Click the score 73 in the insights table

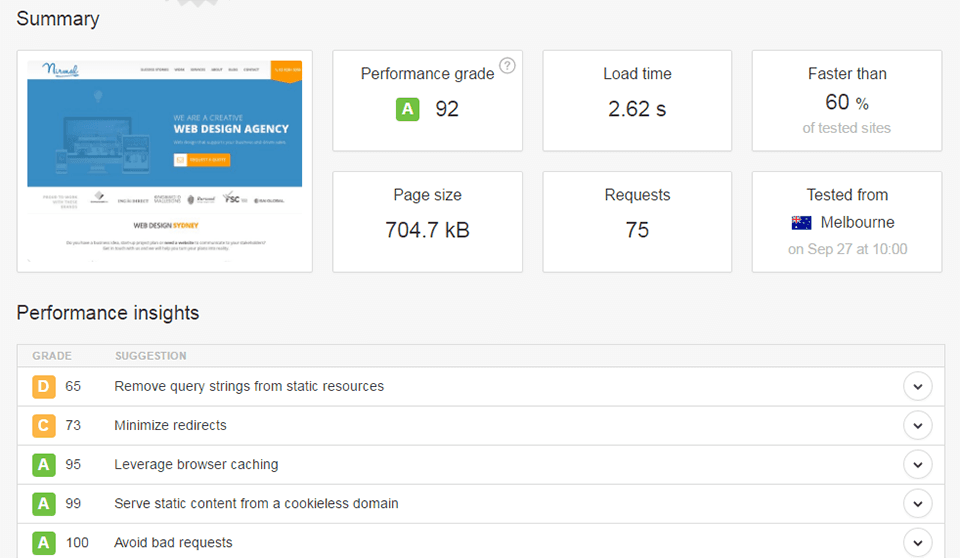pos(73,426)
